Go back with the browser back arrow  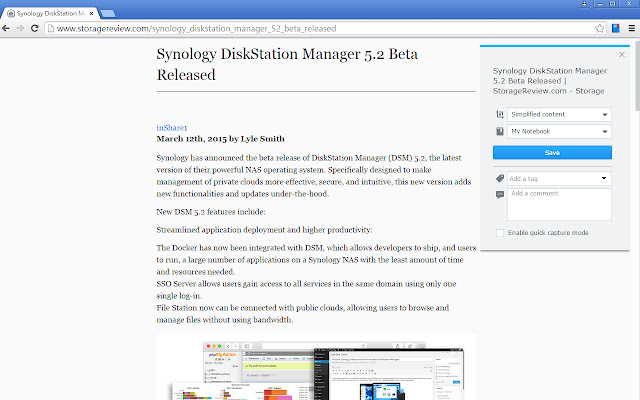[x=6, y=28]
